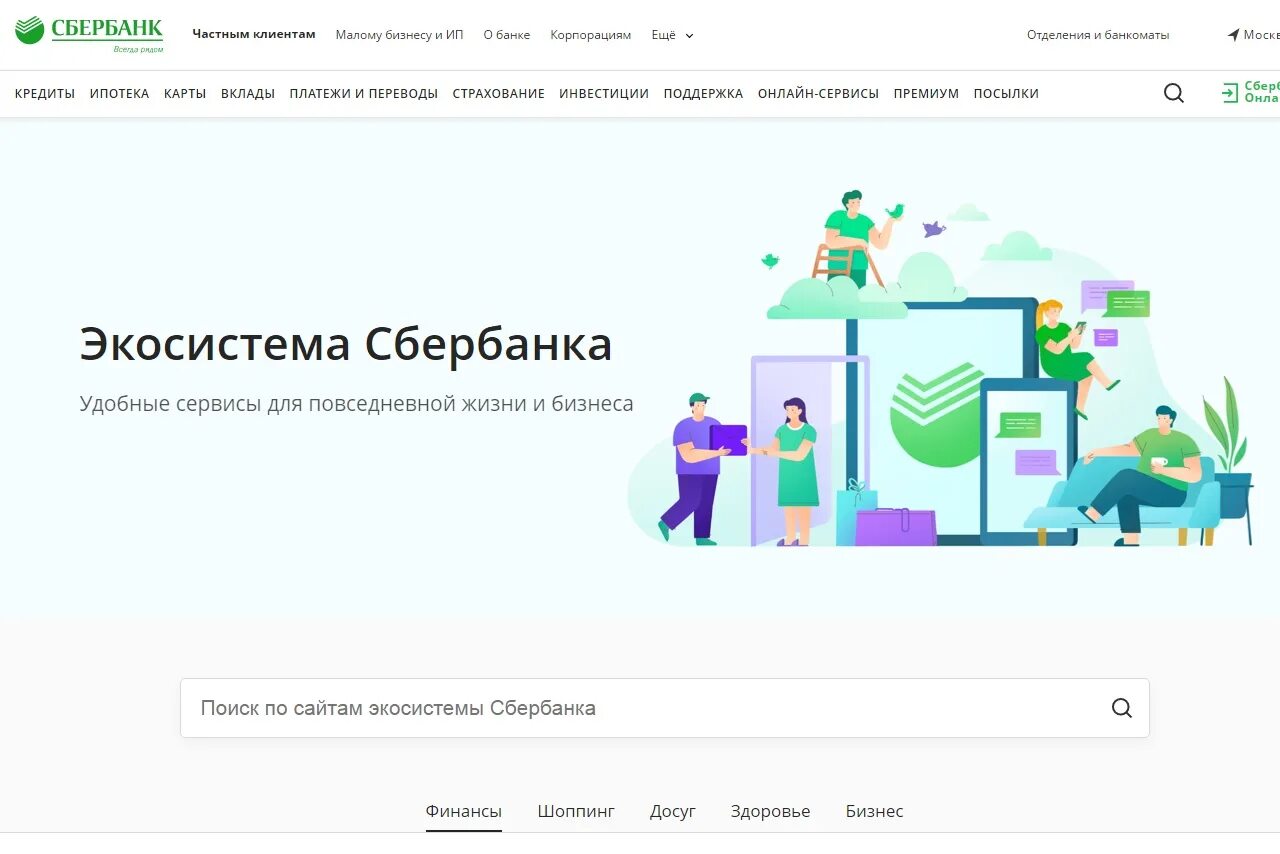The height and width of the screenshot is (854, 1280).
Task: Open Малому бизнесу и ИП section
Action: [x=399, y=35]
